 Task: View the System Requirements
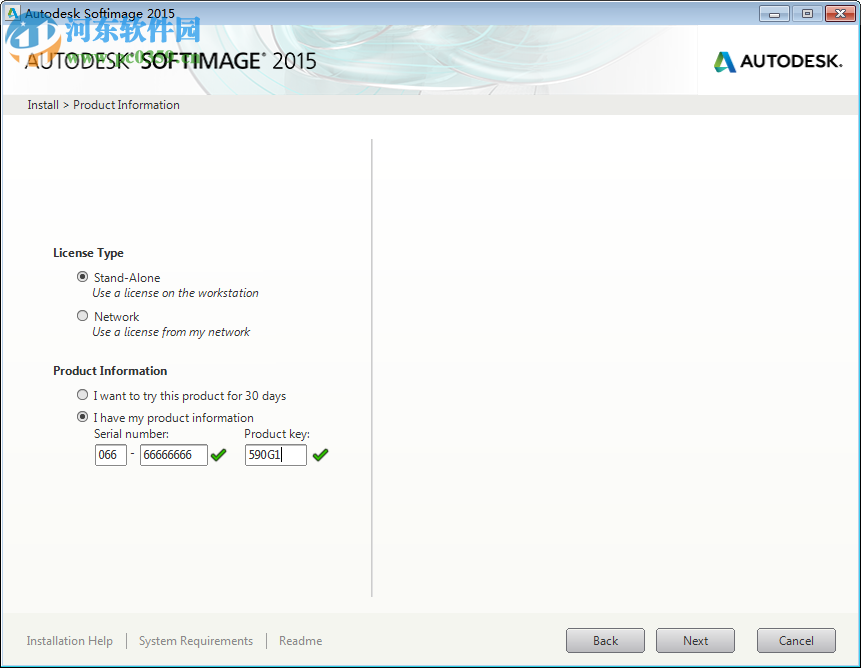195,640
